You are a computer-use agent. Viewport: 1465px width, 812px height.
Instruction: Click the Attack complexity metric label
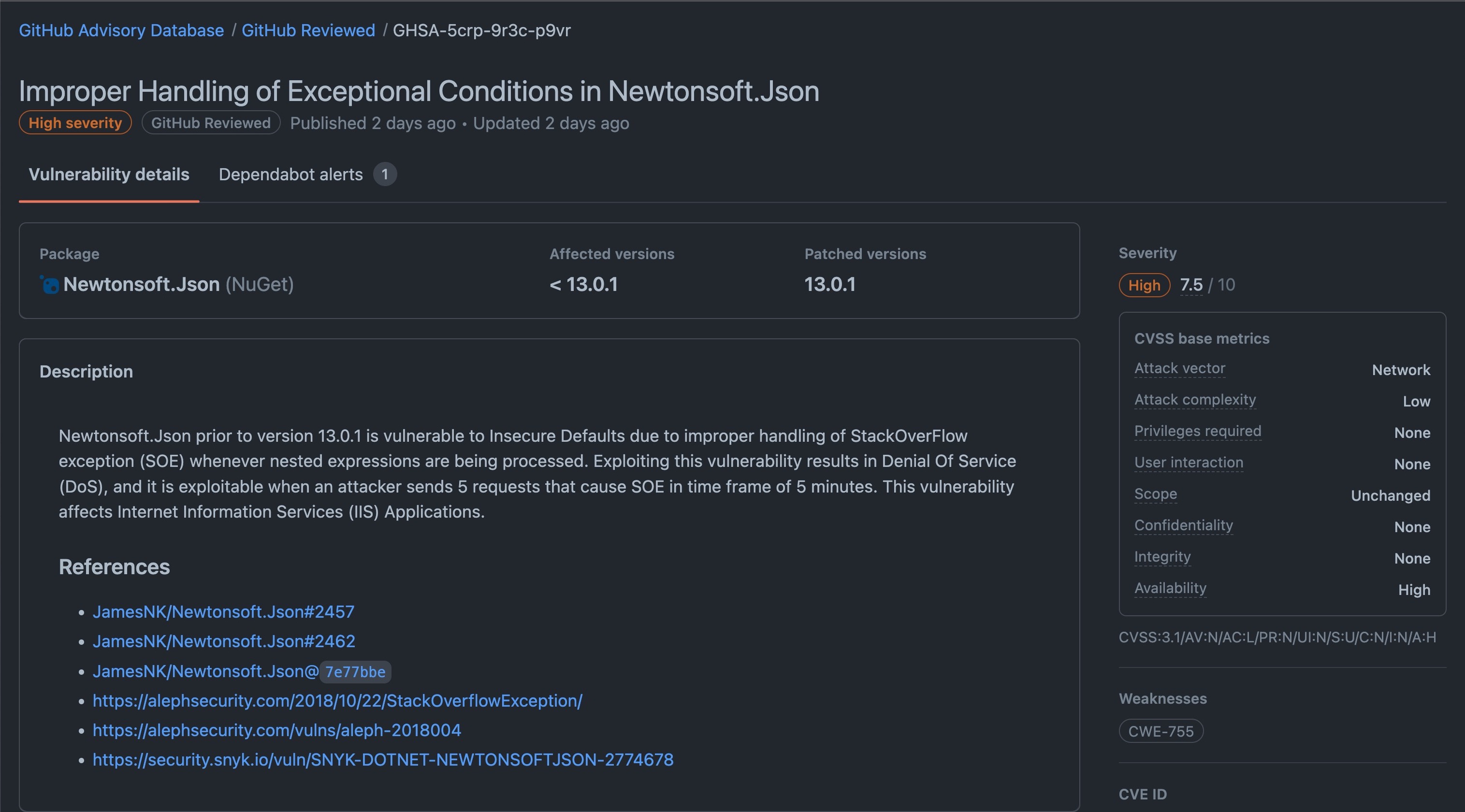pos(1194,400)
